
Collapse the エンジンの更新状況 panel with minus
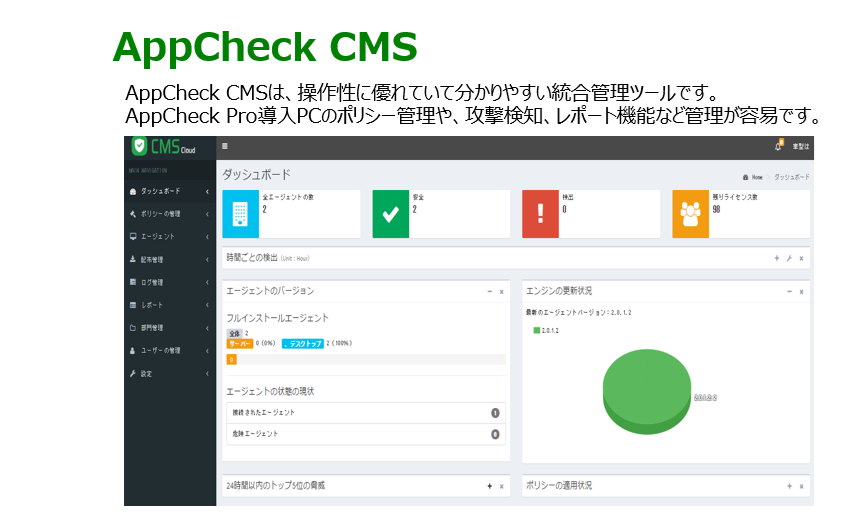[x=789, y=292]
